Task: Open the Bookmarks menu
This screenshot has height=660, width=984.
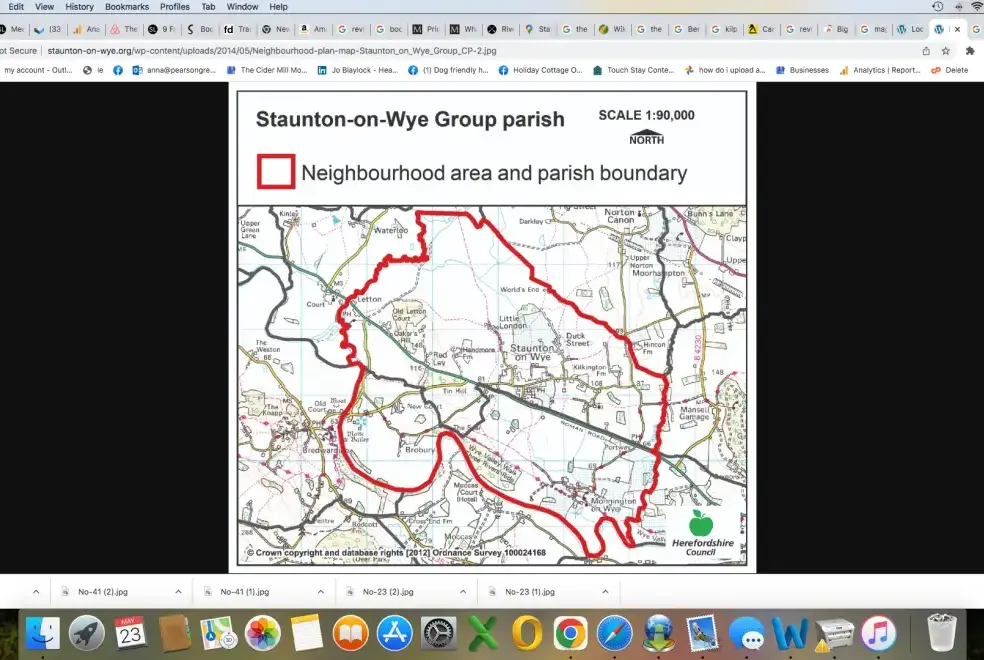Action: coord(126,6)
